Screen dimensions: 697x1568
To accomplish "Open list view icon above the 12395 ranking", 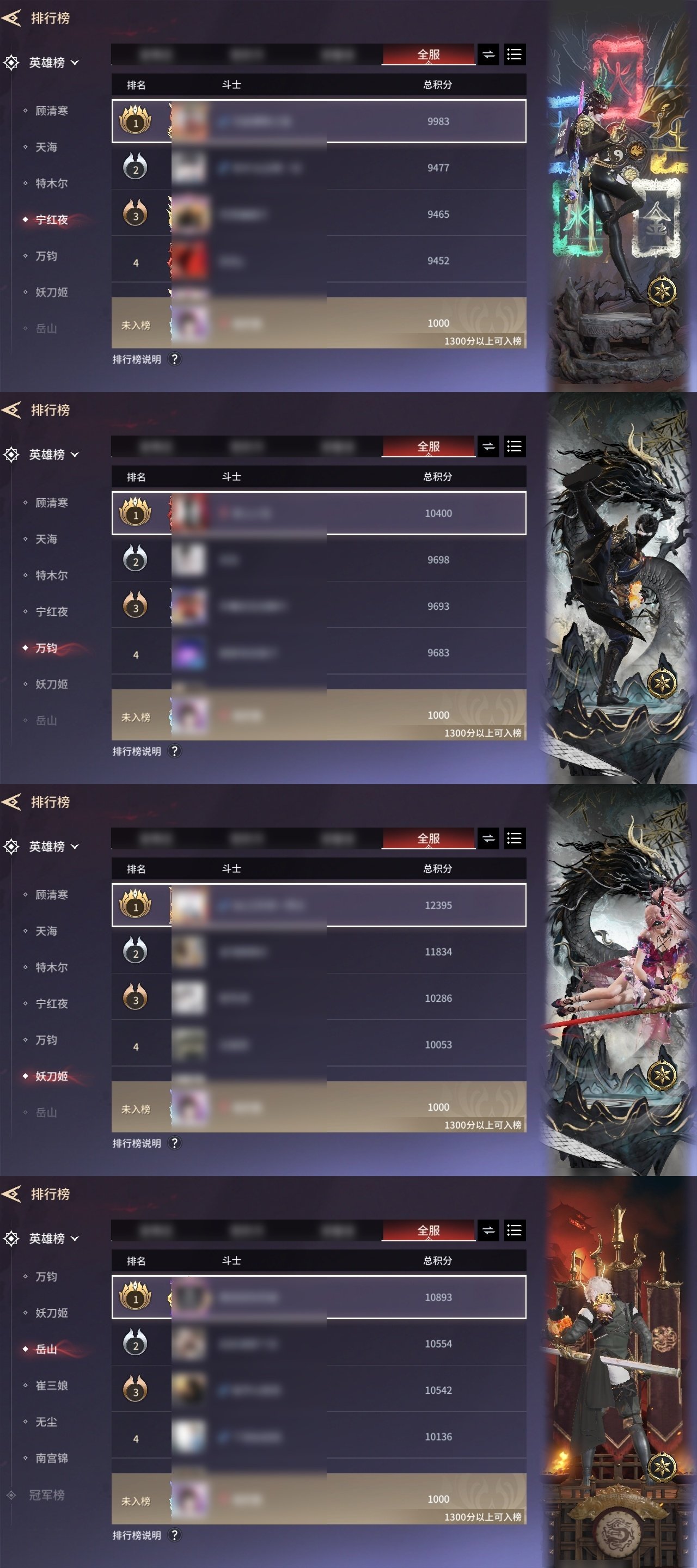I will point(515,839).
